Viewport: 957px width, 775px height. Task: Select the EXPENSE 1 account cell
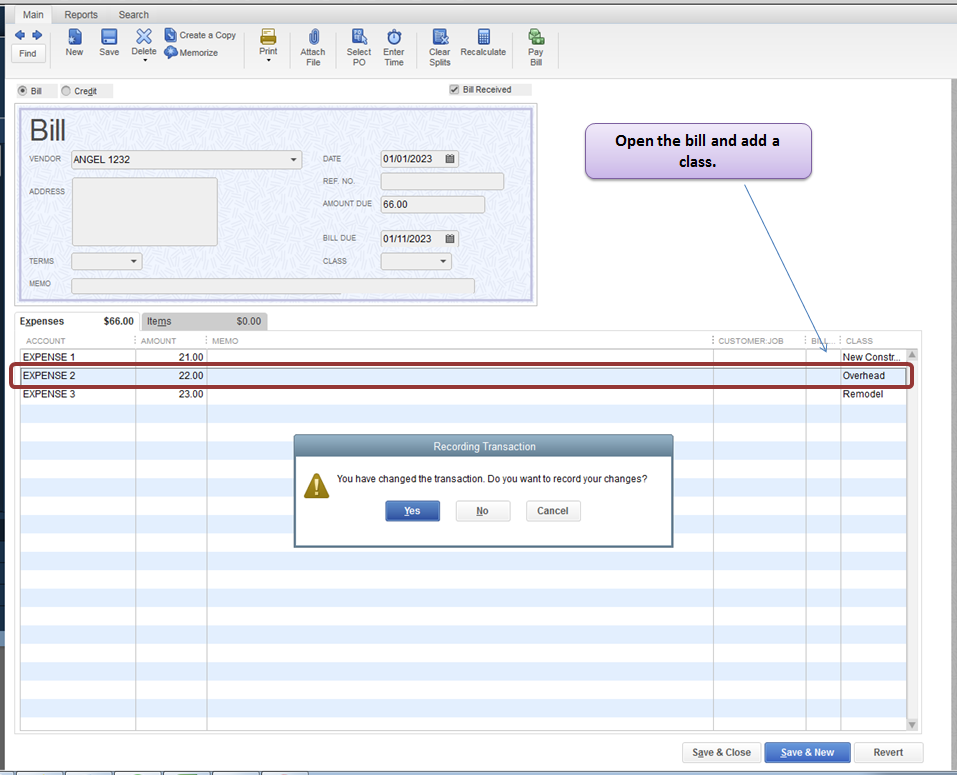pos(78,357)
